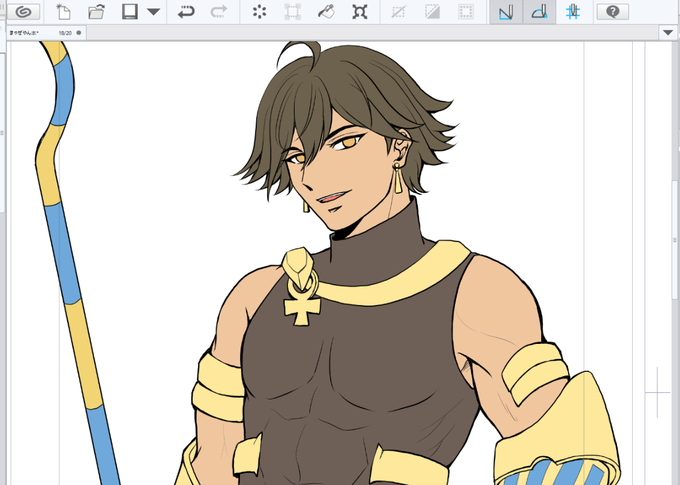The image size is (680, 485).
Task: Click the vertical scrollbar of the canvas
Action: click(675, 239)
